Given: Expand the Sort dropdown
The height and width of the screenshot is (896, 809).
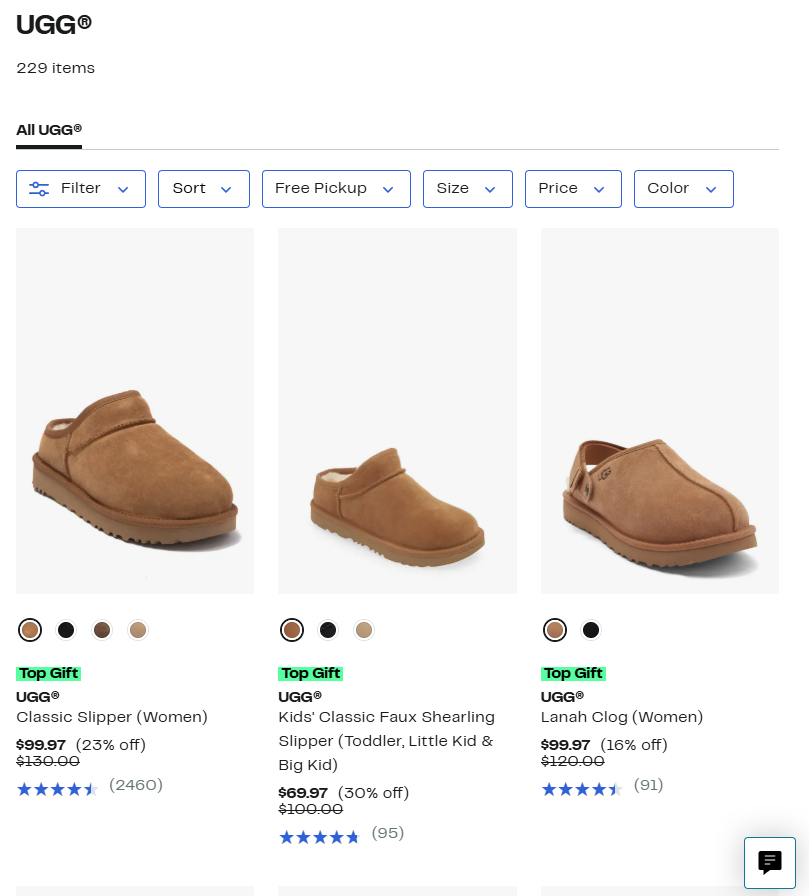Looking at the screenshot, I should click(203, 189).
